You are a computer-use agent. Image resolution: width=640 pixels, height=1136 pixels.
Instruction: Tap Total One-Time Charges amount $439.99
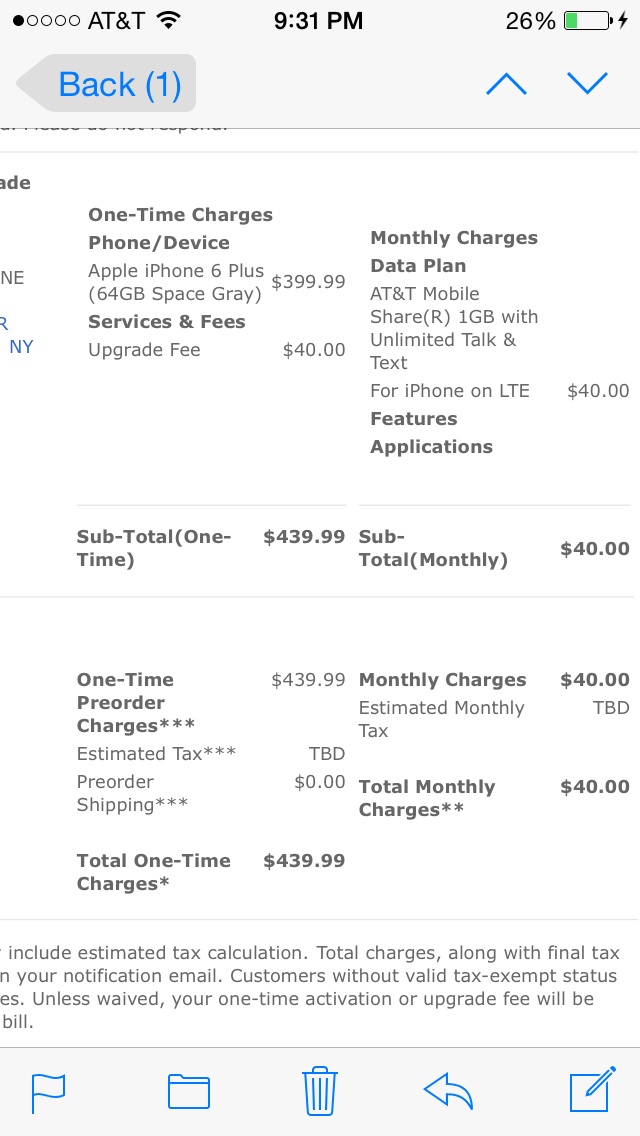304,861
